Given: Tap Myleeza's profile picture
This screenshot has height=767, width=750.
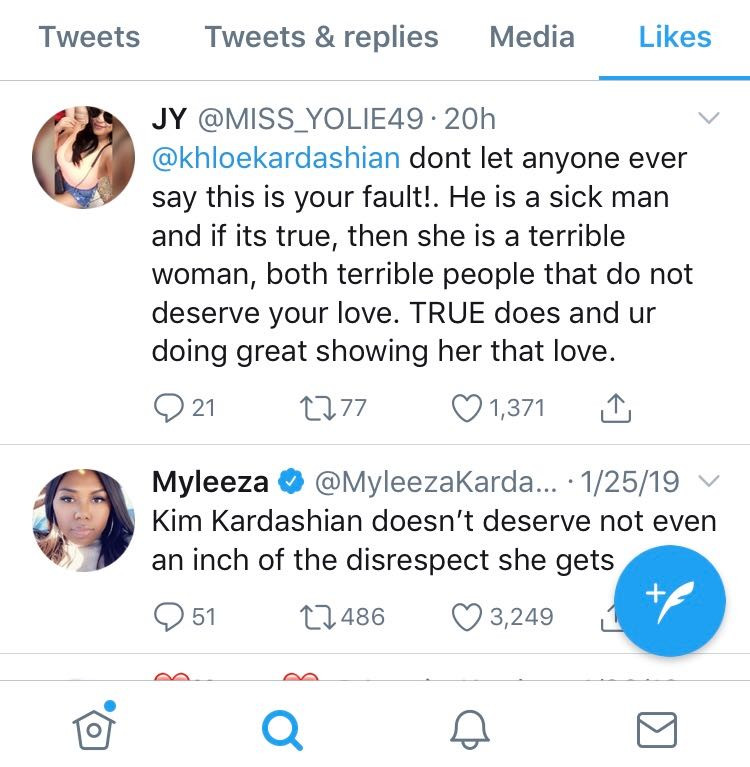Looking at the screenshot, I should [83, 520].
